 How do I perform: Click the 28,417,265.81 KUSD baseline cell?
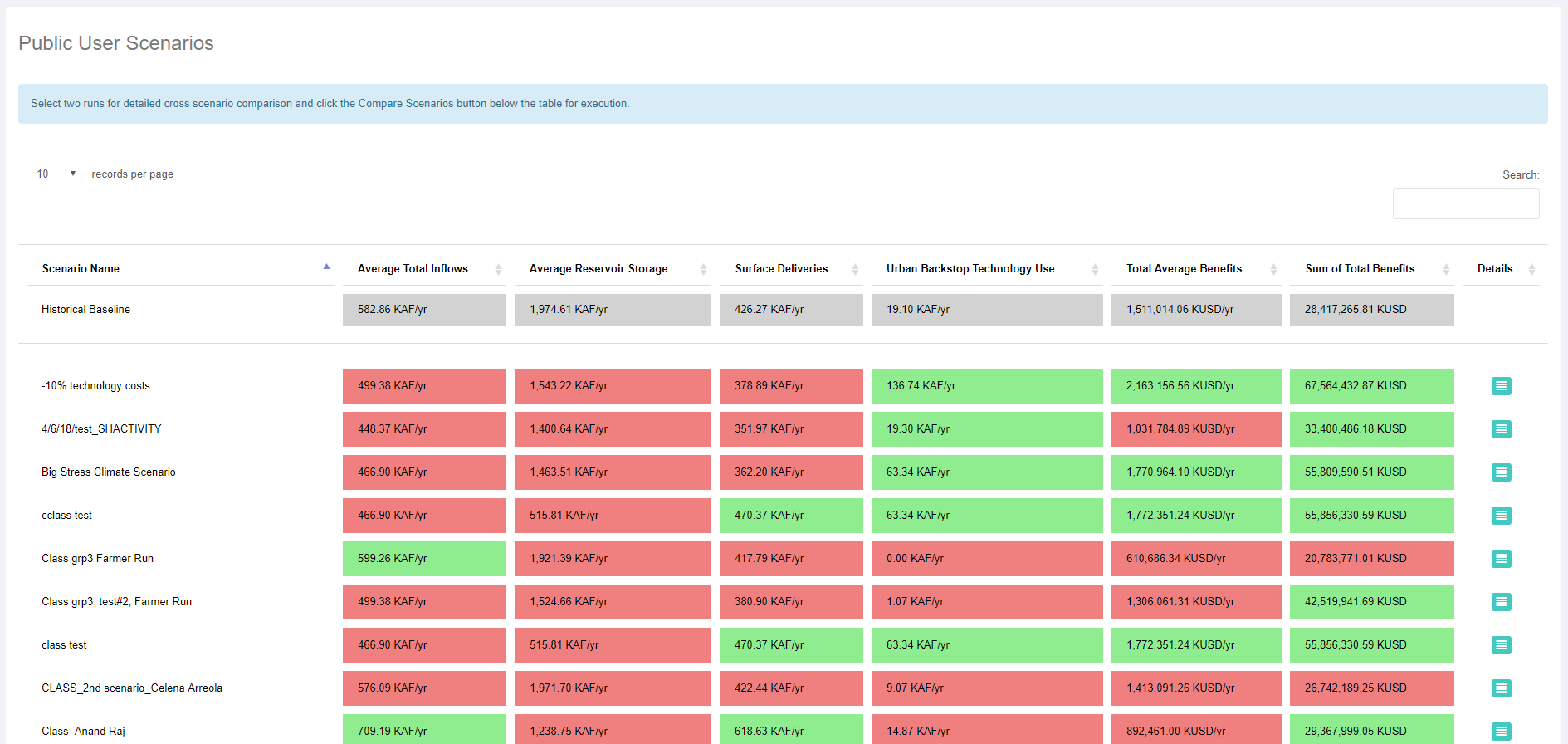1372,310
